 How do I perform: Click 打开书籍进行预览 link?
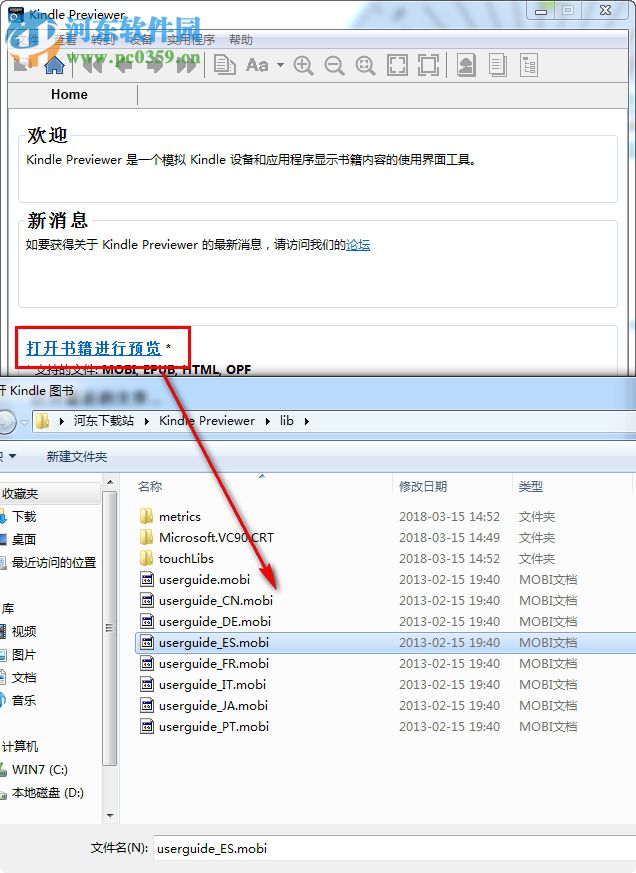(94, 348)
